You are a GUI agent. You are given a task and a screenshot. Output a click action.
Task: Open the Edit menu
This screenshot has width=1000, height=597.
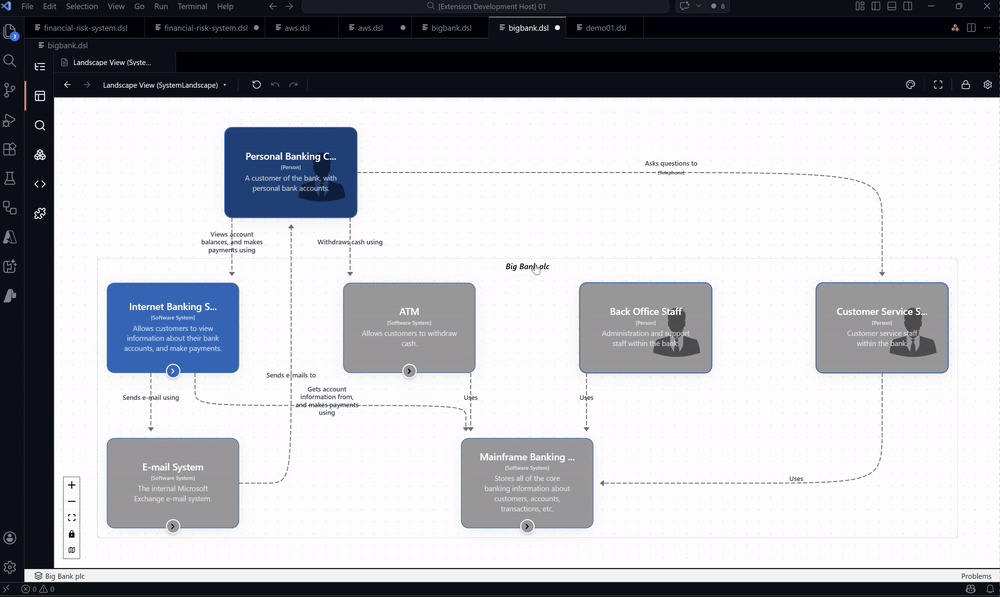50,6
